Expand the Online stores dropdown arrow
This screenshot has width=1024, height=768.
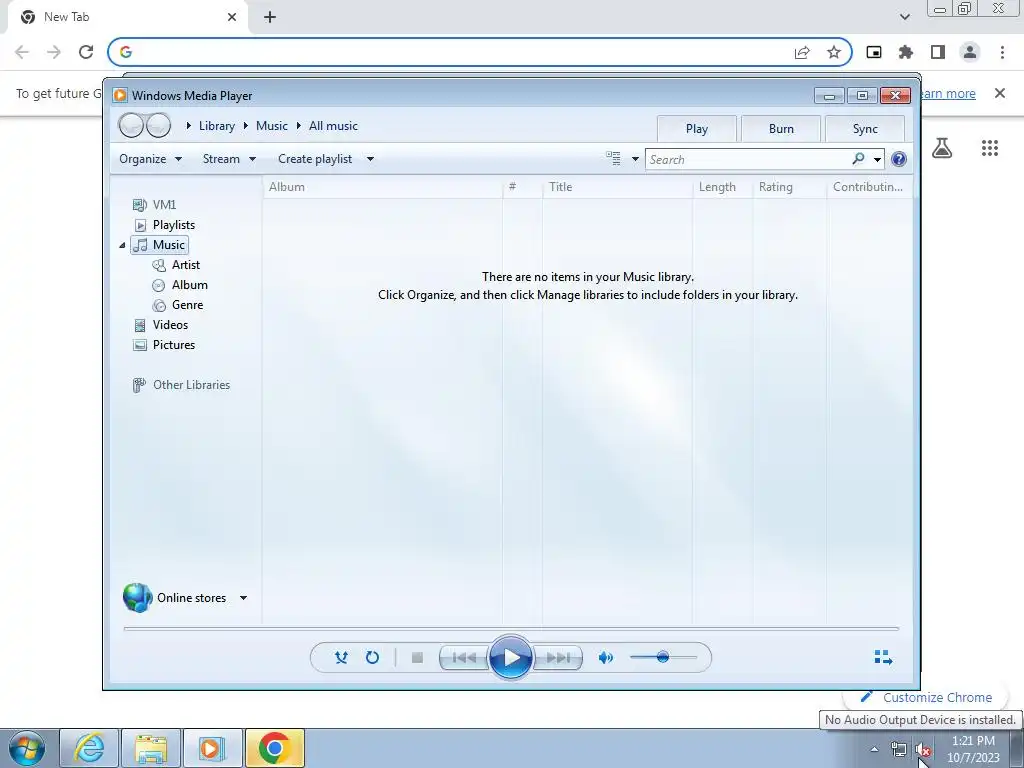[244, 598]
